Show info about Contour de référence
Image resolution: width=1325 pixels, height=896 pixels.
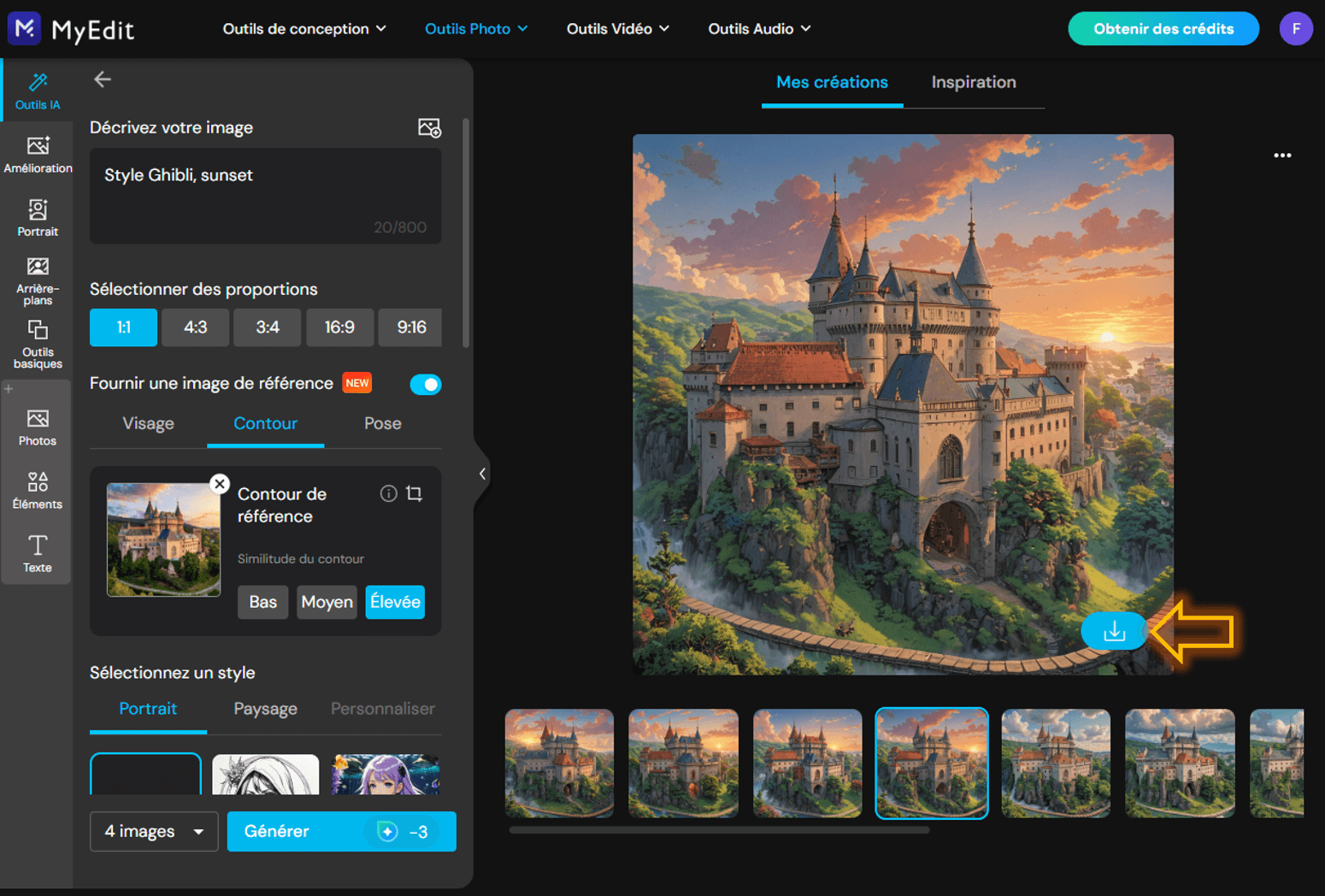point(388,493)
